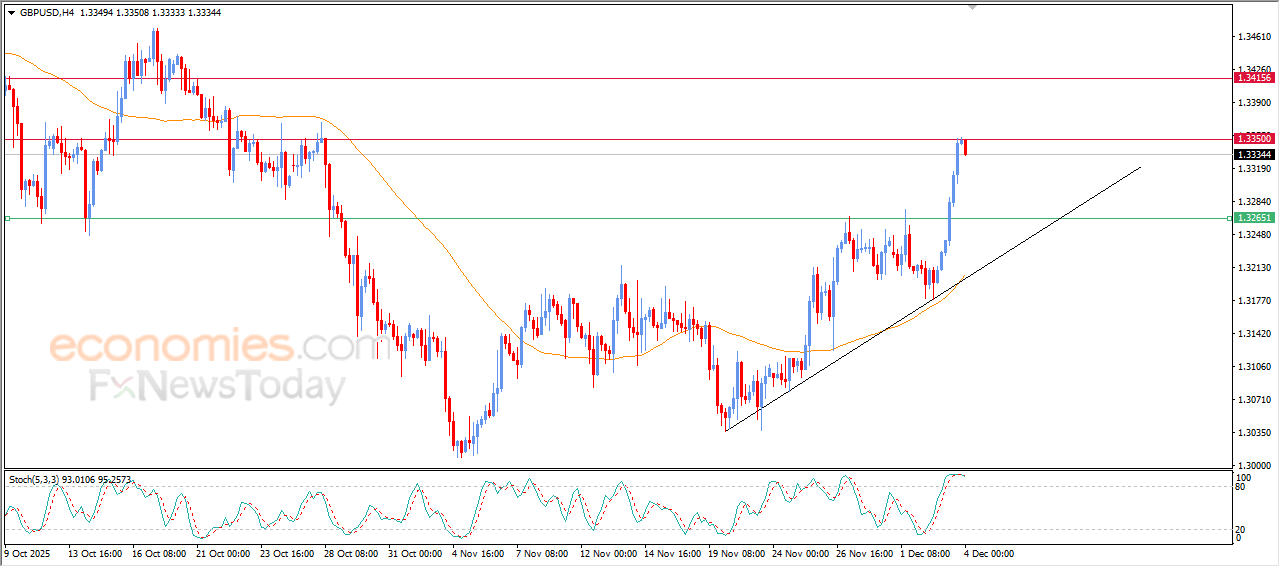Viewport: 1280px width, 567px height.
Task: Click the green line's left square handle
Action: (x=7, y=218)
